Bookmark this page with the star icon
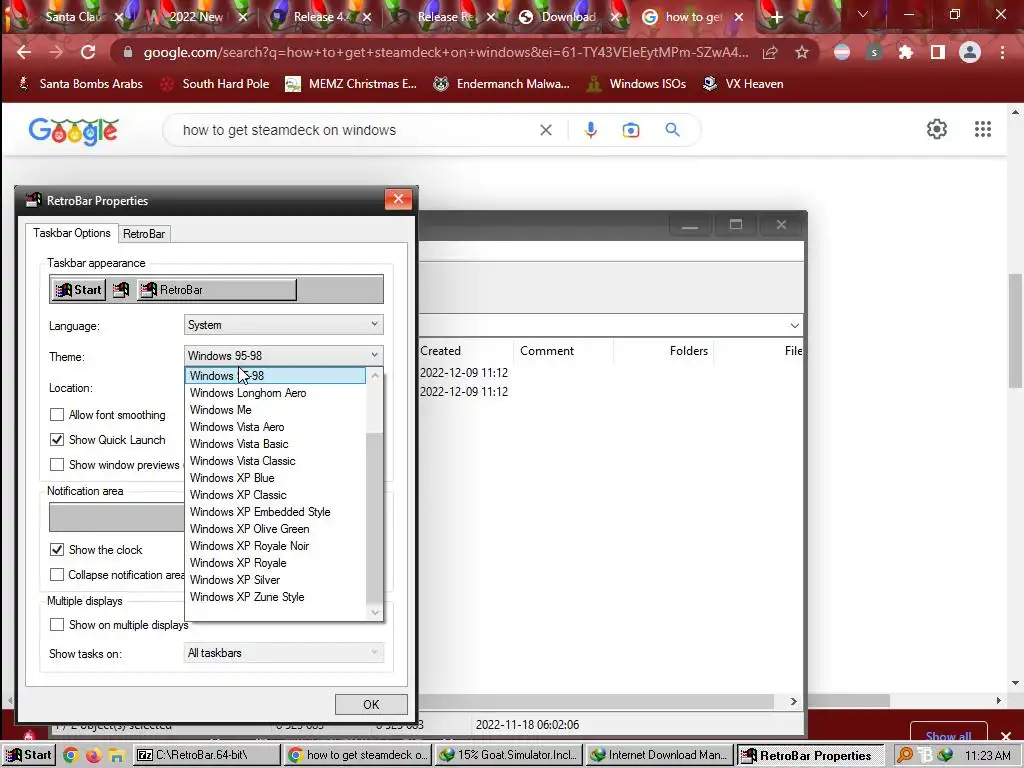This screenshot has height=768, width=1024. click(x=802, y=53)
